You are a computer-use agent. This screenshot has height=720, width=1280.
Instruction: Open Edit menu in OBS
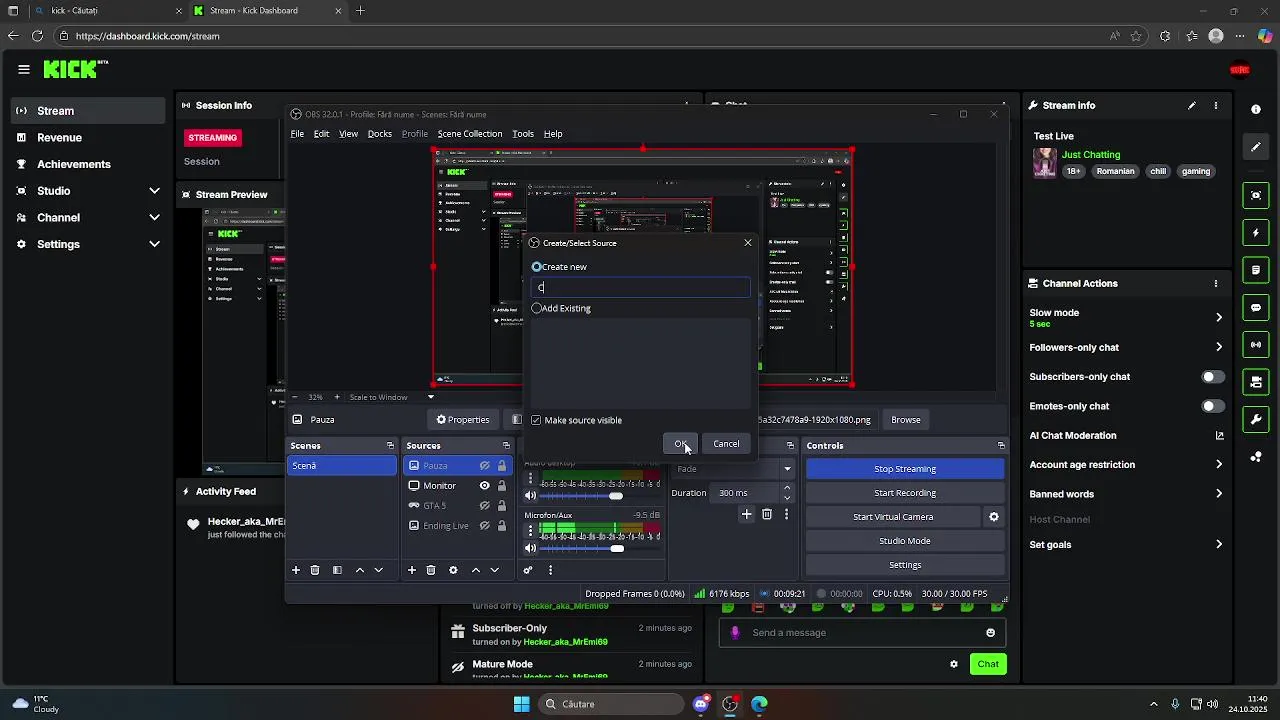pyautogui.click(x=321, y=134)
